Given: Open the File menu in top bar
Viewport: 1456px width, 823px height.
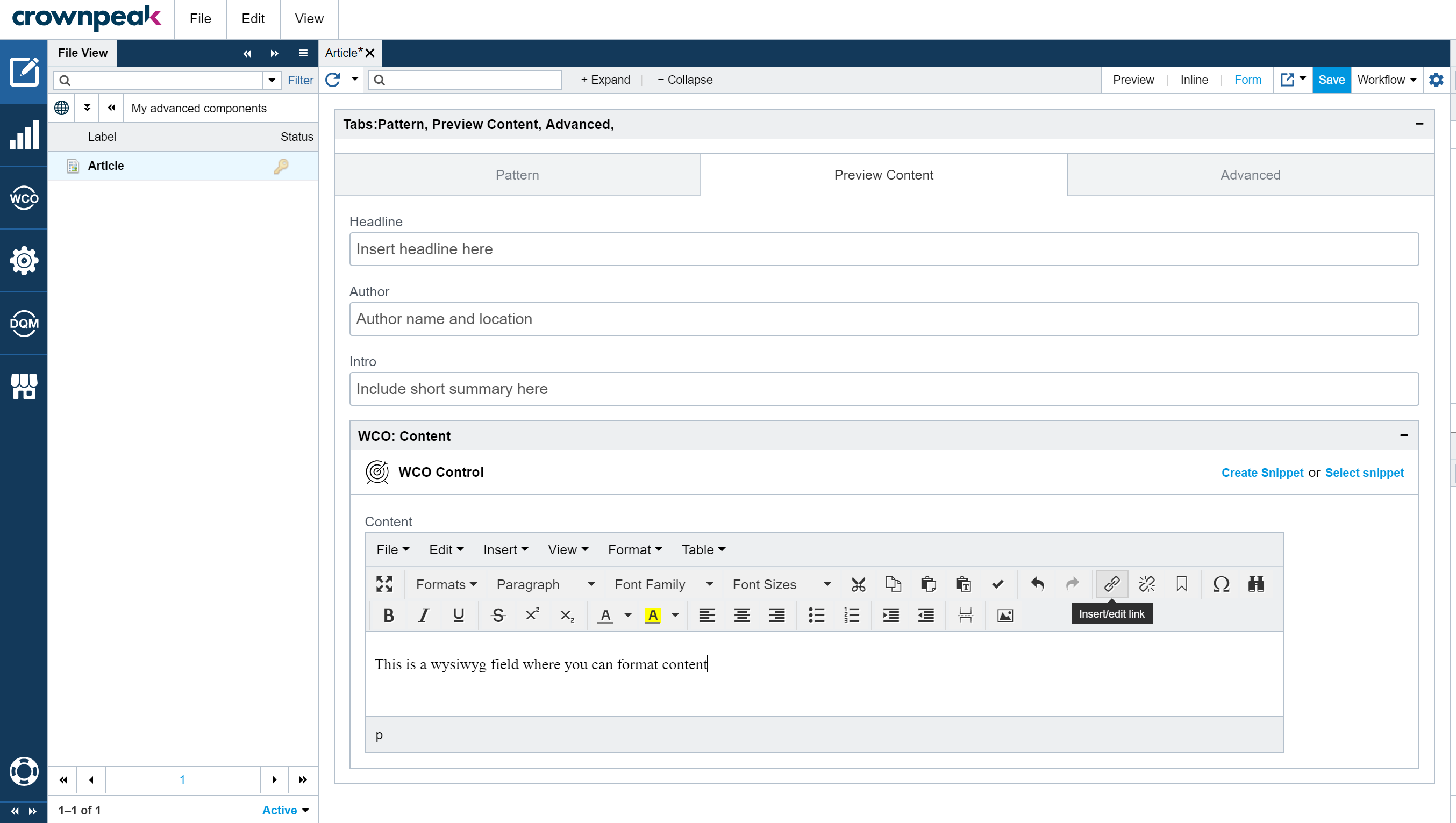Looking at the screenshot, I should click(200, 19).
